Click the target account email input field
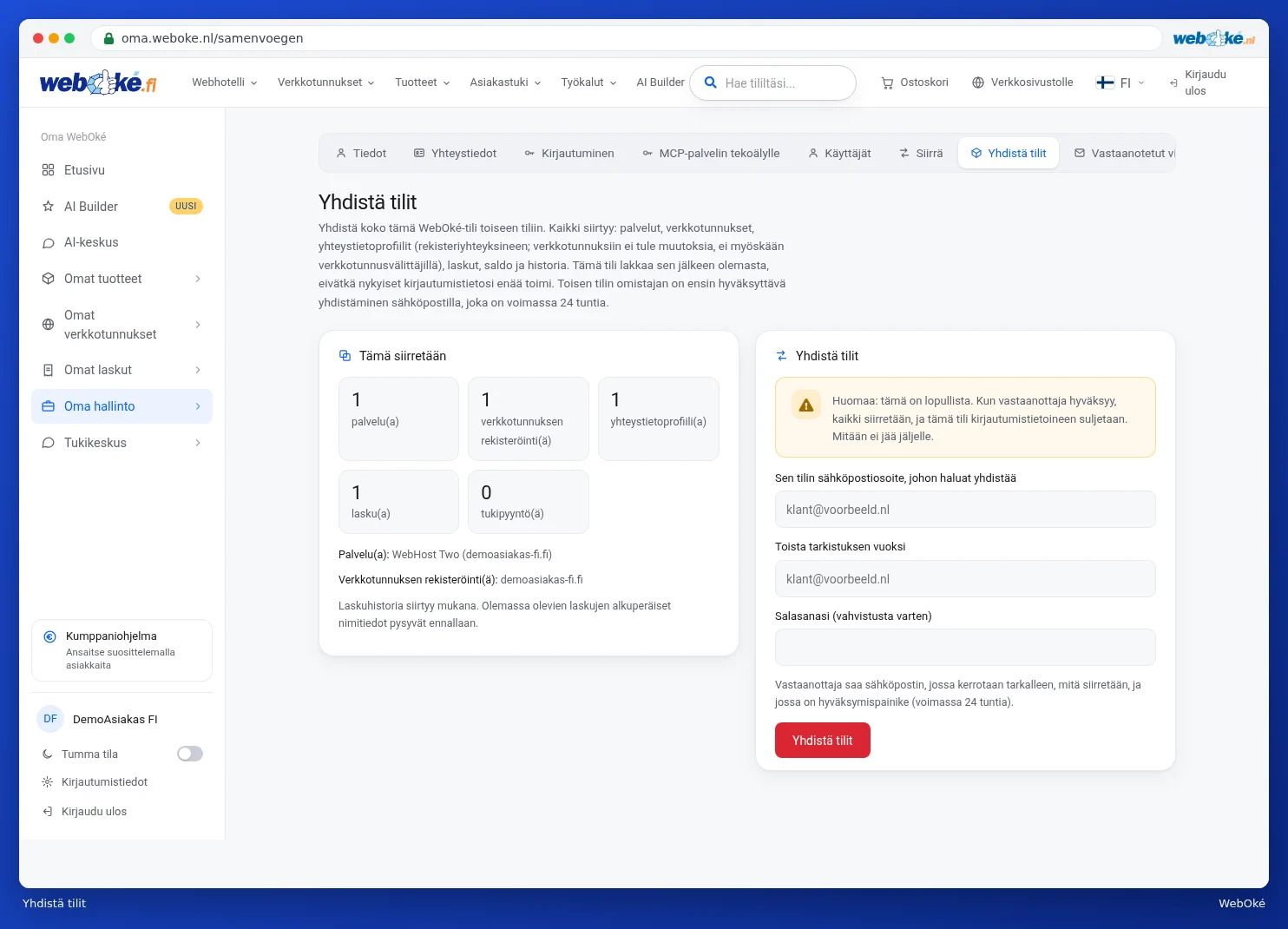The image size is (1288, 929). pyautogui.click(x=965, y=510)
